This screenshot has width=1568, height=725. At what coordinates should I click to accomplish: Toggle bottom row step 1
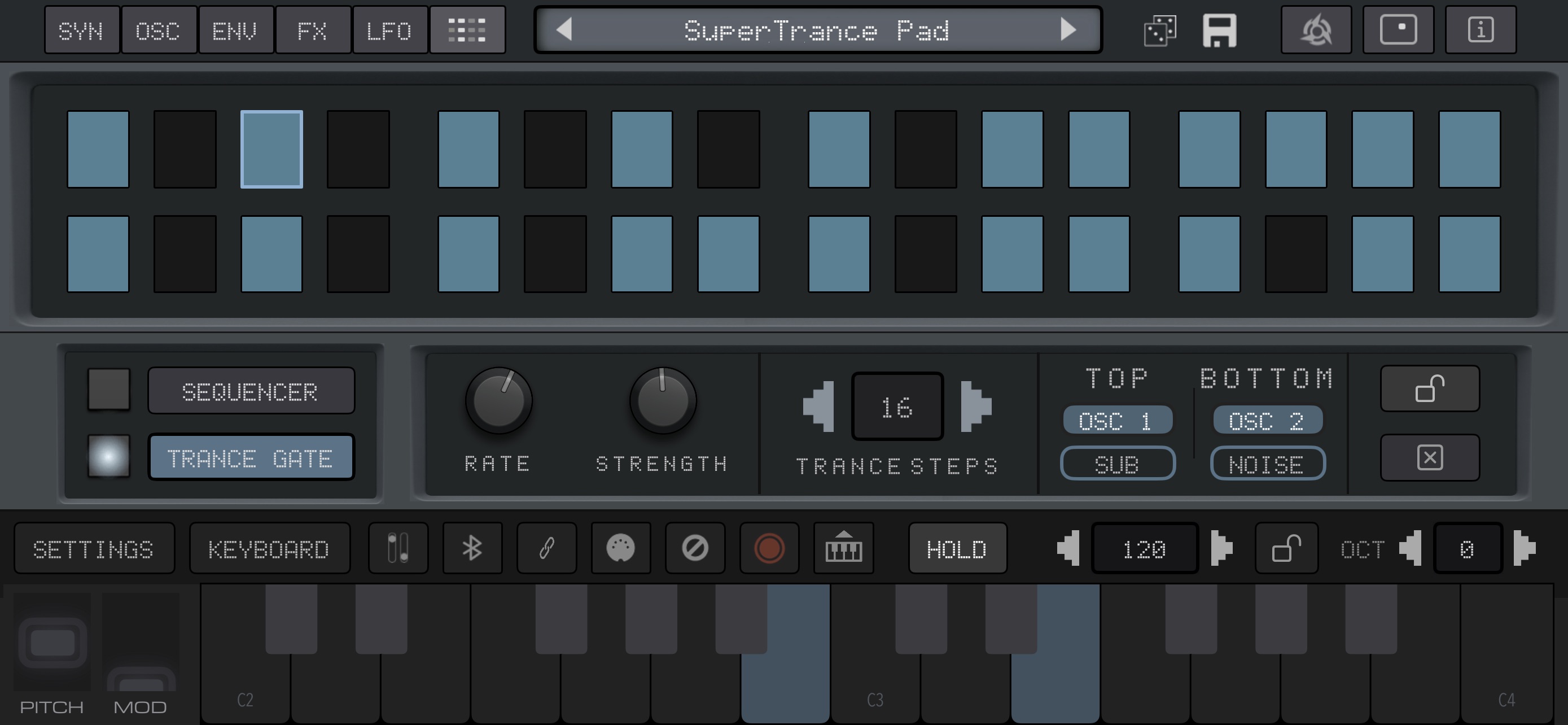tap(98, 254)
